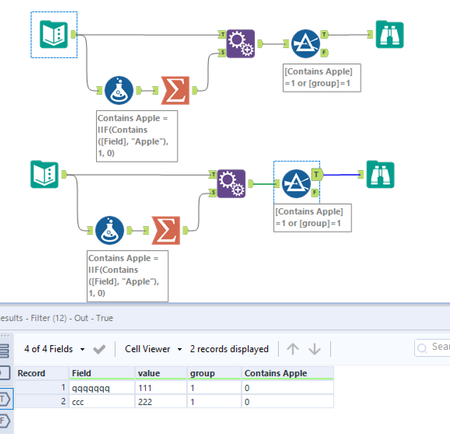The height and width of the screenshot is (434, 450).
Task: Click the bottom workflow Formula tool
Action: coord(110,230)
